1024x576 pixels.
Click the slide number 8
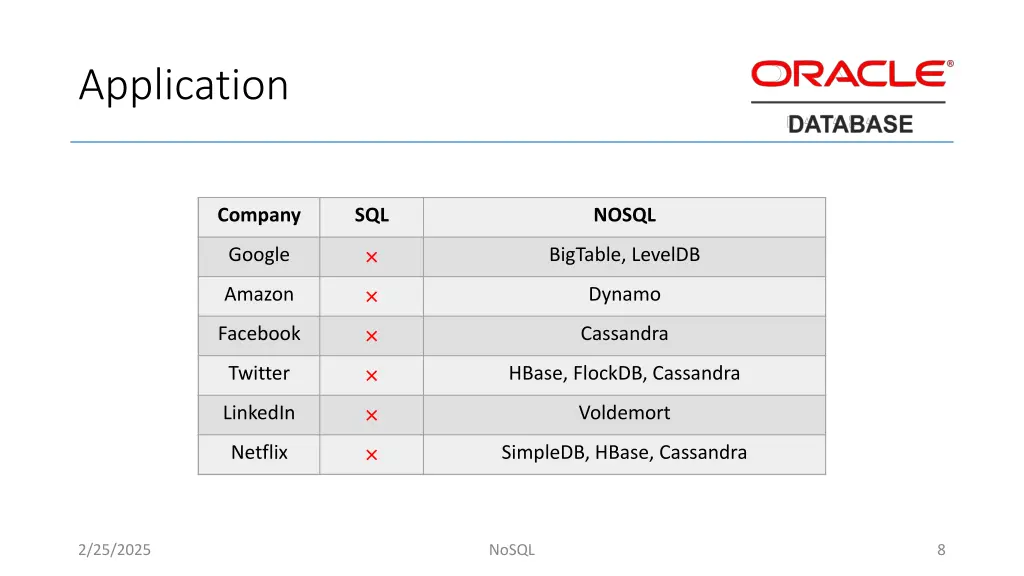point(941,550)
